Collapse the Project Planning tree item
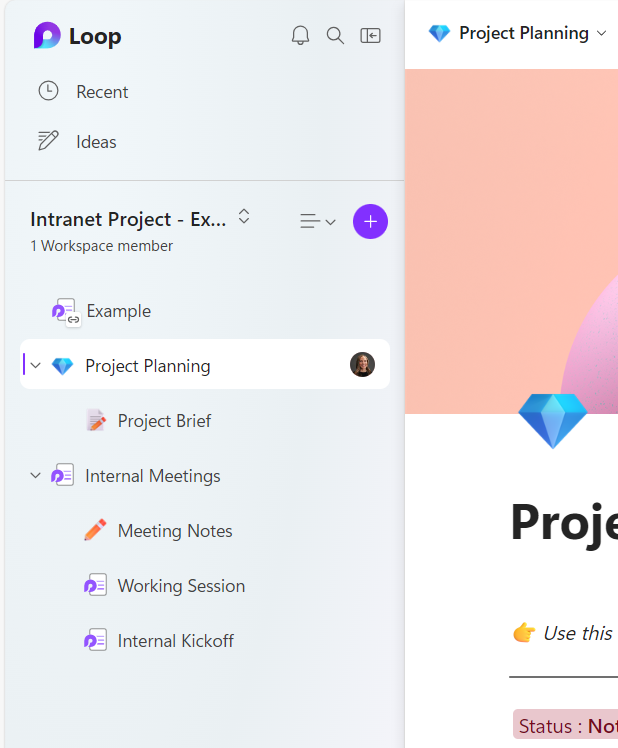 point(36,366)
